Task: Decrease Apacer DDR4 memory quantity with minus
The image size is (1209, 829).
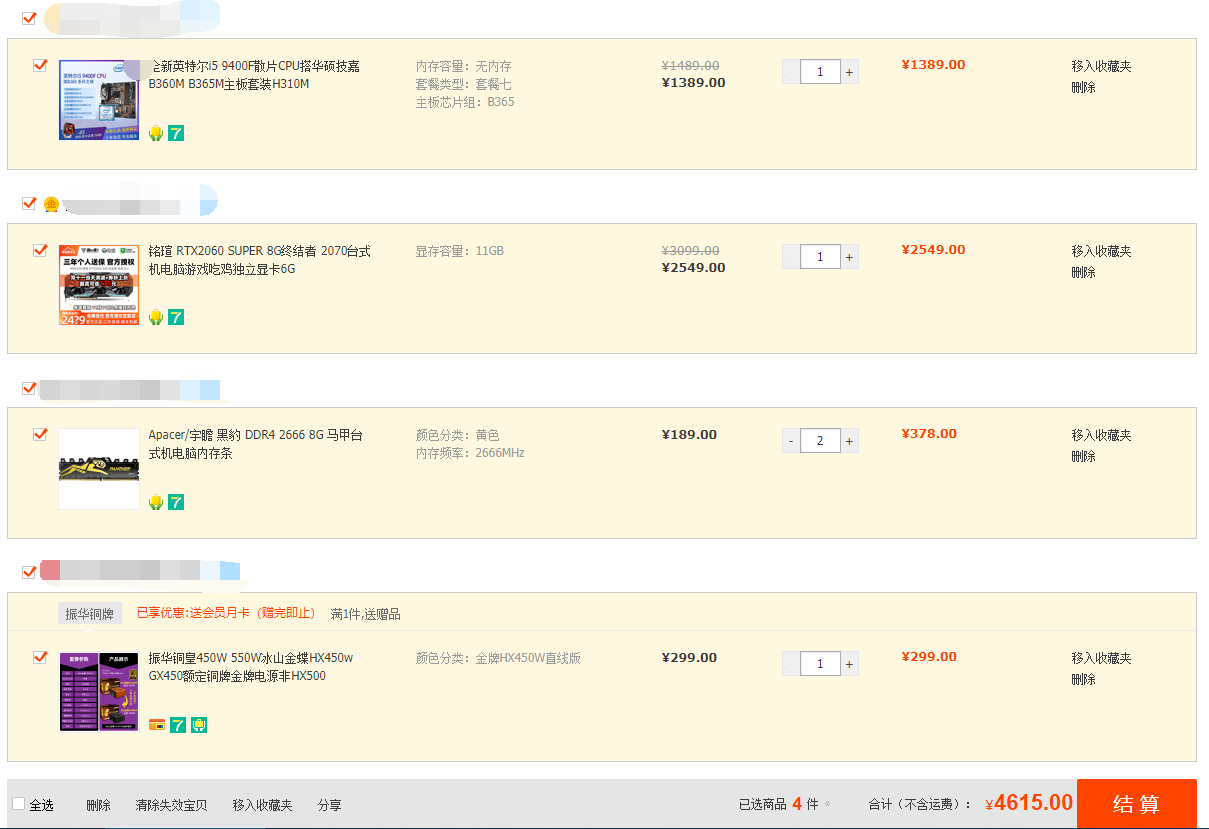Action: tap(791, 441)
